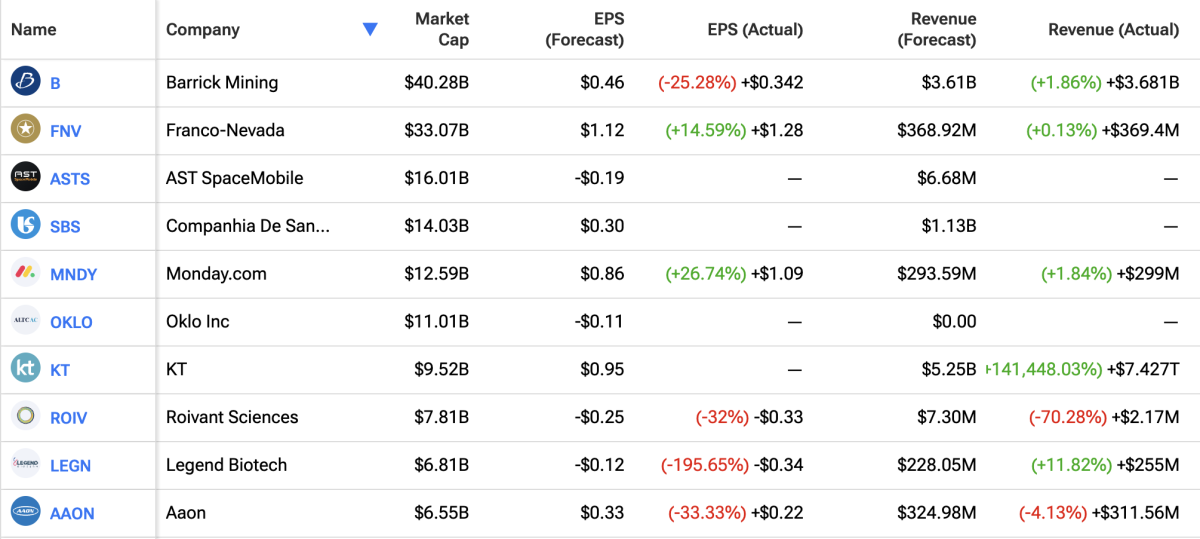Screen dimensions: 1200x539
Task: Click the AST SpaceMobile logo icon
Action: coord(25,178)
